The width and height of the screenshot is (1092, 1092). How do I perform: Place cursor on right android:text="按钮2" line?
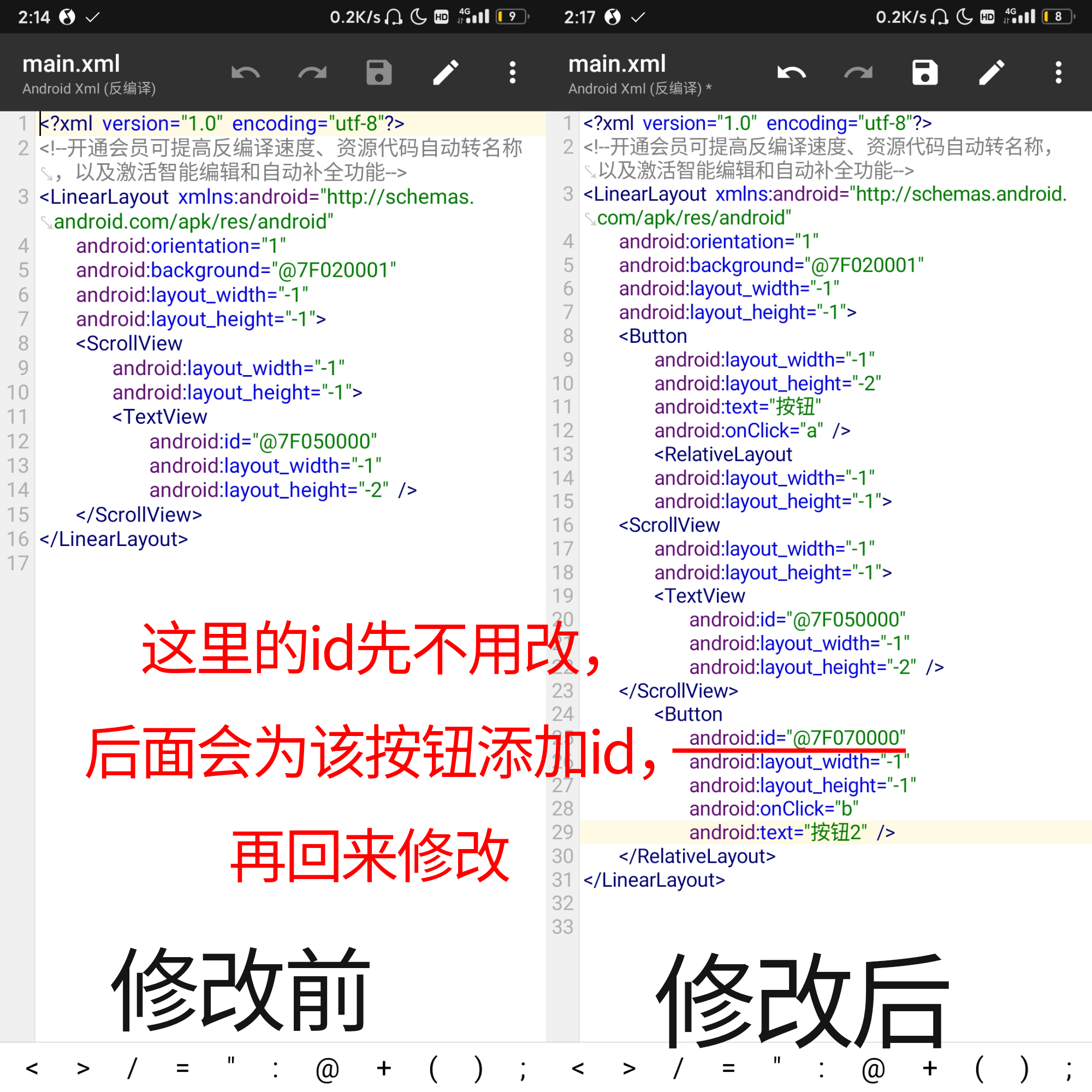point(792,832)
